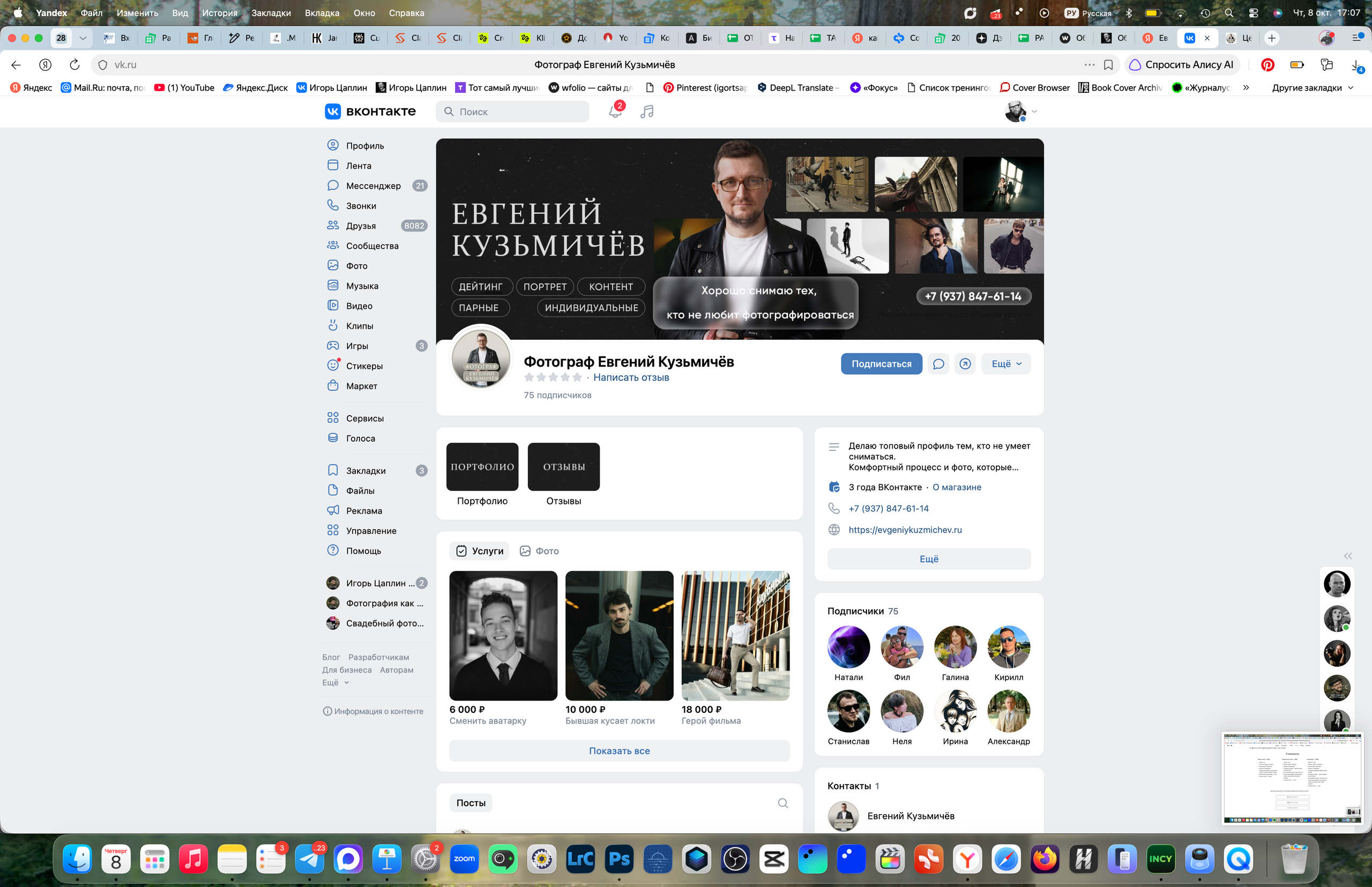Click Спросить Алису AI button

(1182, 64)
